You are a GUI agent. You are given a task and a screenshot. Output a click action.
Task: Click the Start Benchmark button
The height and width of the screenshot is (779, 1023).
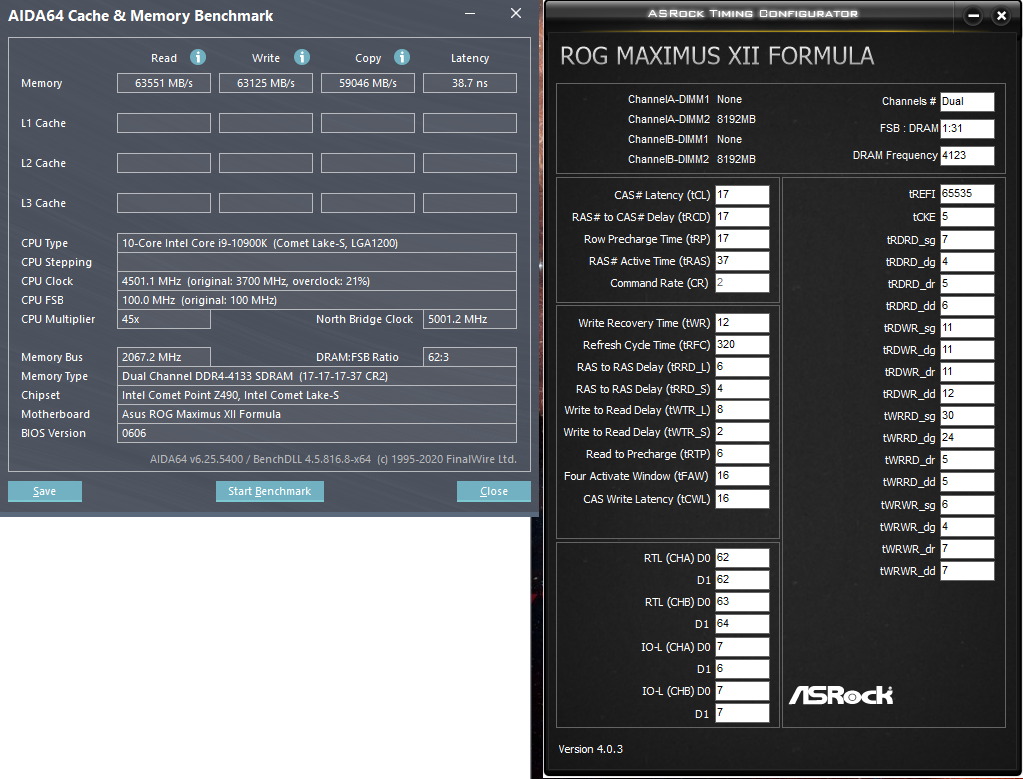point(269,491)
